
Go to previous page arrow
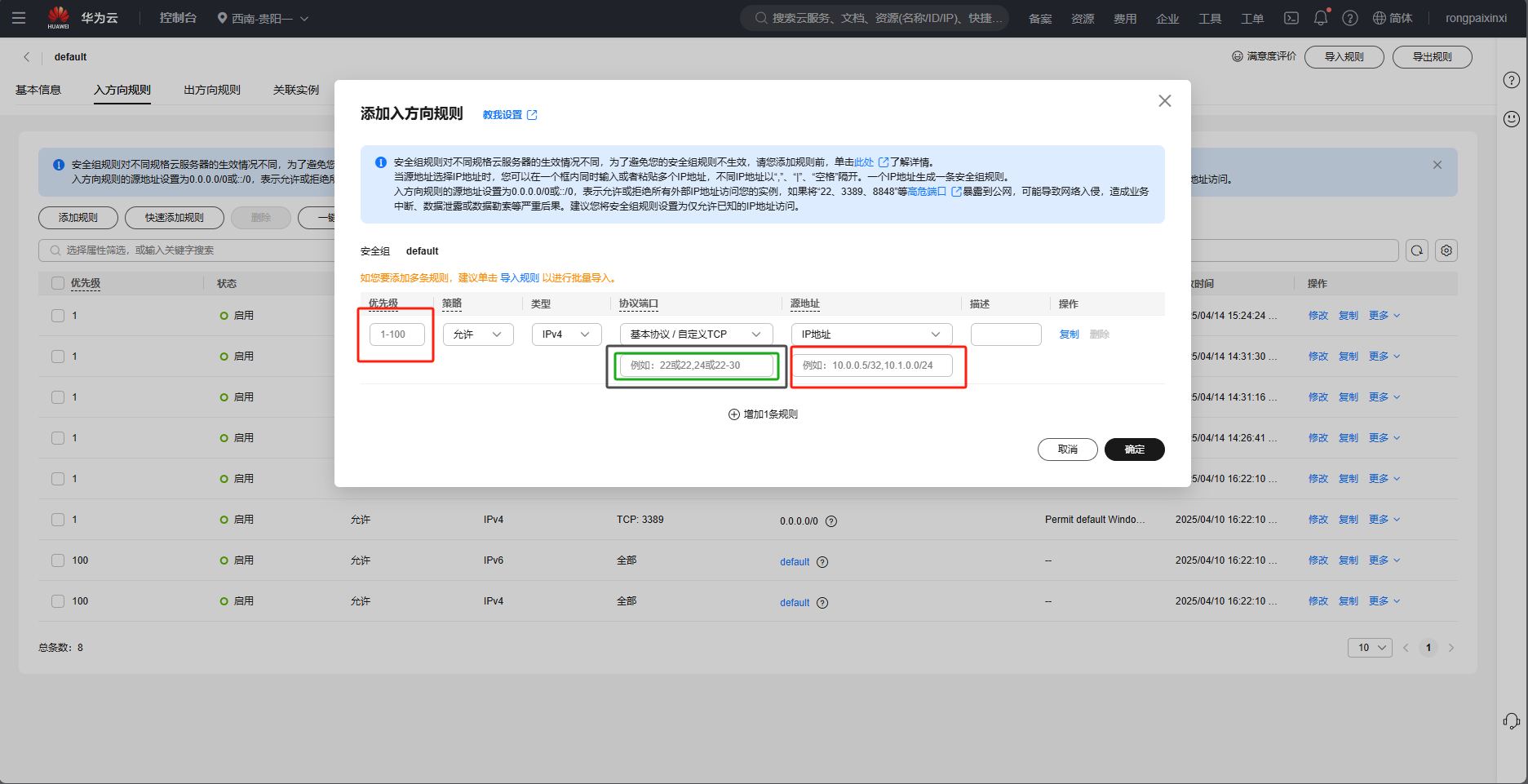coord(1406,648)
